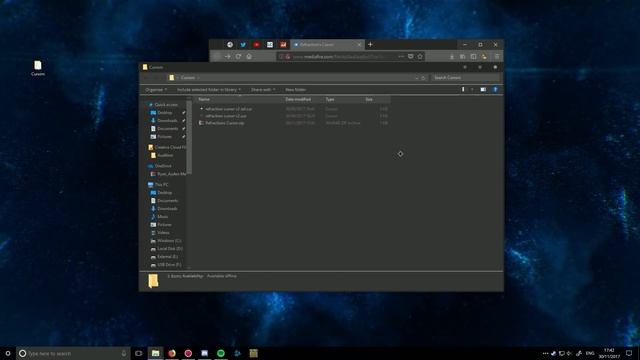Open the Share with dropdown
The height and width of the screenshot is (360, 640).
tap(263, 89)
